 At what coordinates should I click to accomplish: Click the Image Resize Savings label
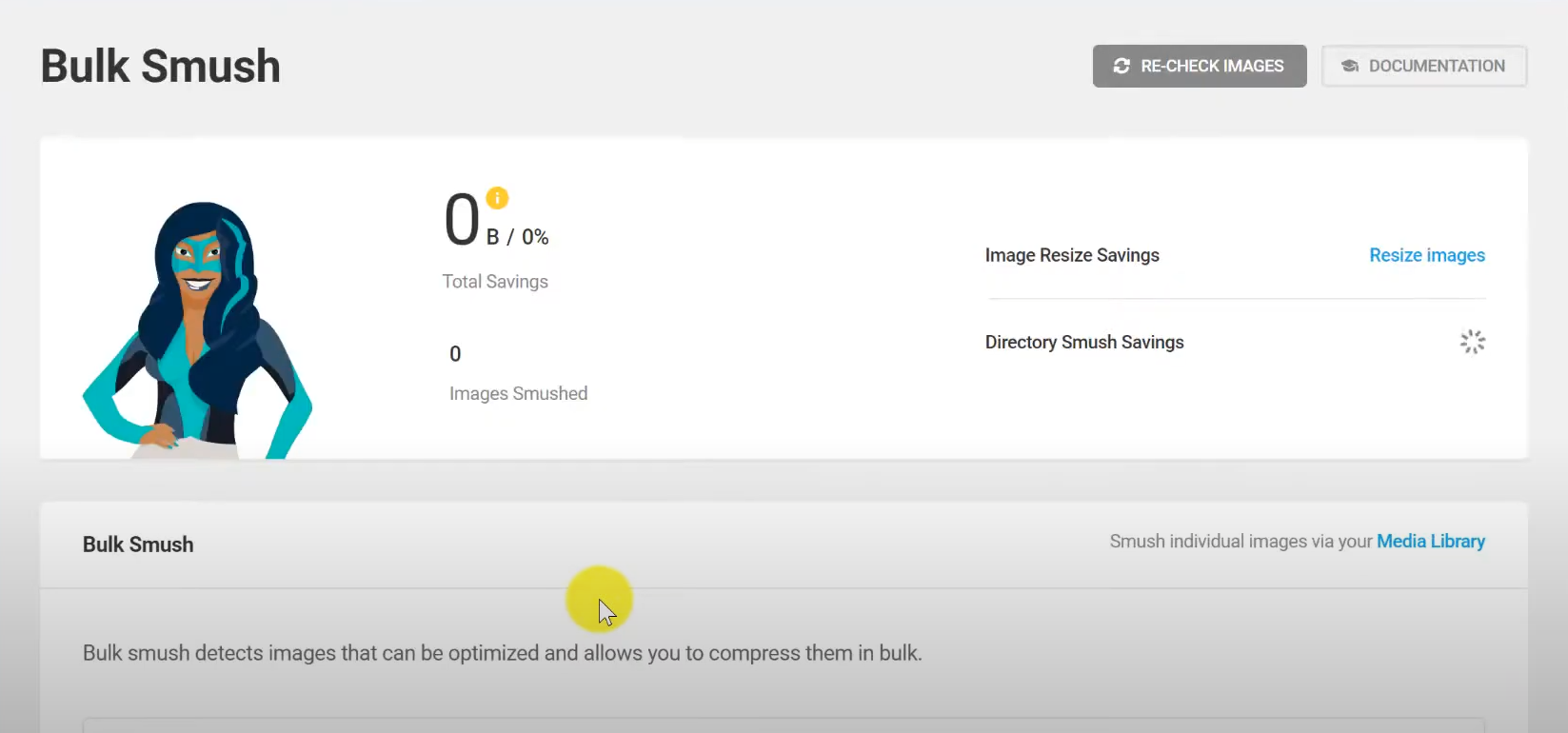pyautogui.click(x=1072, y=255)
